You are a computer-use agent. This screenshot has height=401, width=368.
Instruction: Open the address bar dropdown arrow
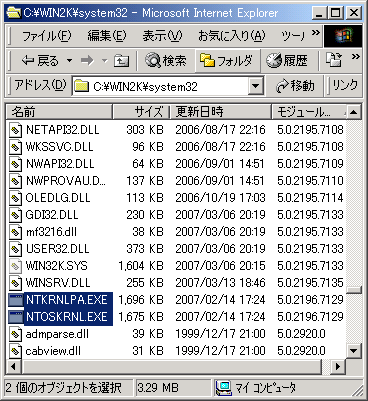click(256, 87)
